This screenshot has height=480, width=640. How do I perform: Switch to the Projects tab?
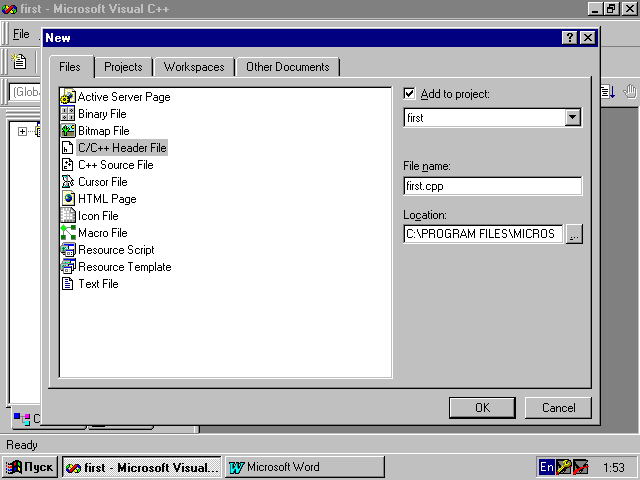[123, 67]
